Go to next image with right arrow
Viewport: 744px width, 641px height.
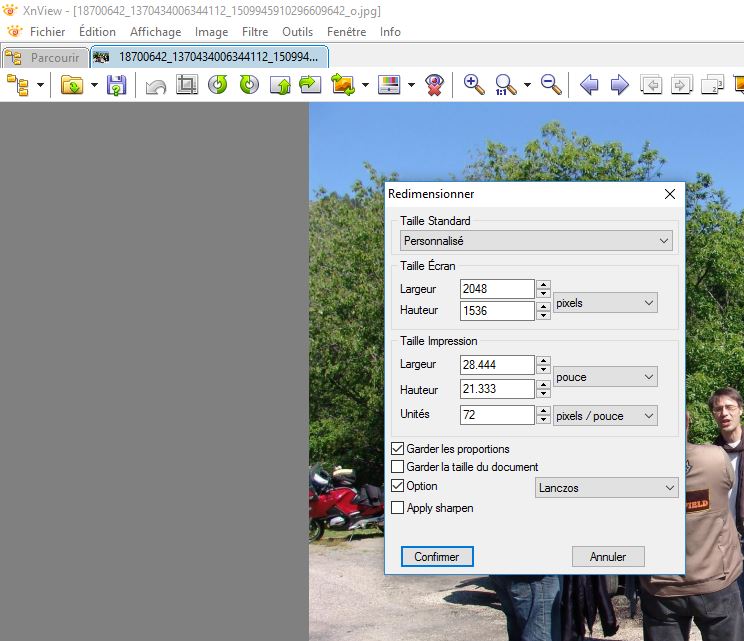pos(619,85)
